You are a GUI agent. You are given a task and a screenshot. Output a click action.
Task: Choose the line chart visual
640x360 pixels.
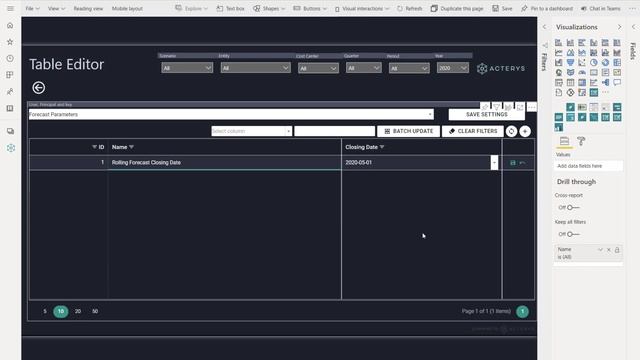coord(558,52)
